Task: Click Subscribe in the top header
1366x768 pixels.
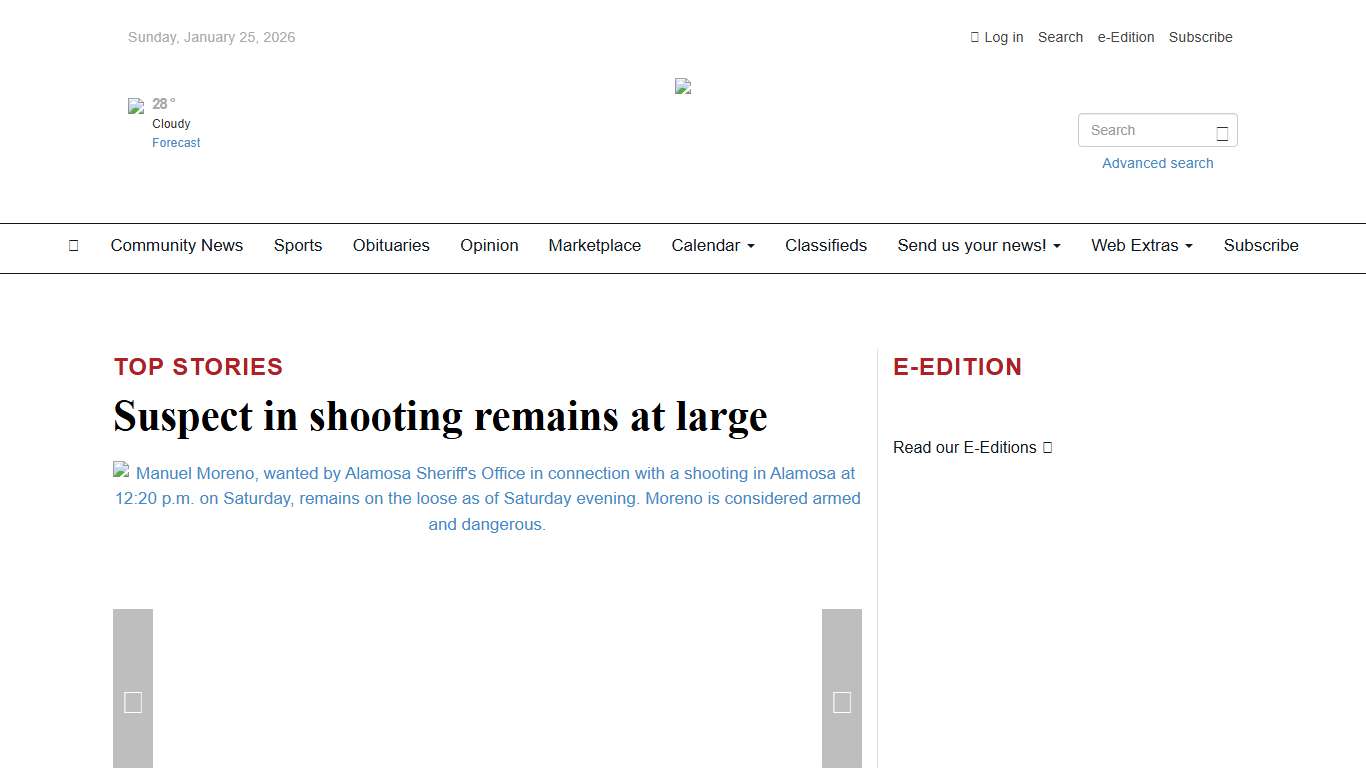Action: tap(1200, 37)
